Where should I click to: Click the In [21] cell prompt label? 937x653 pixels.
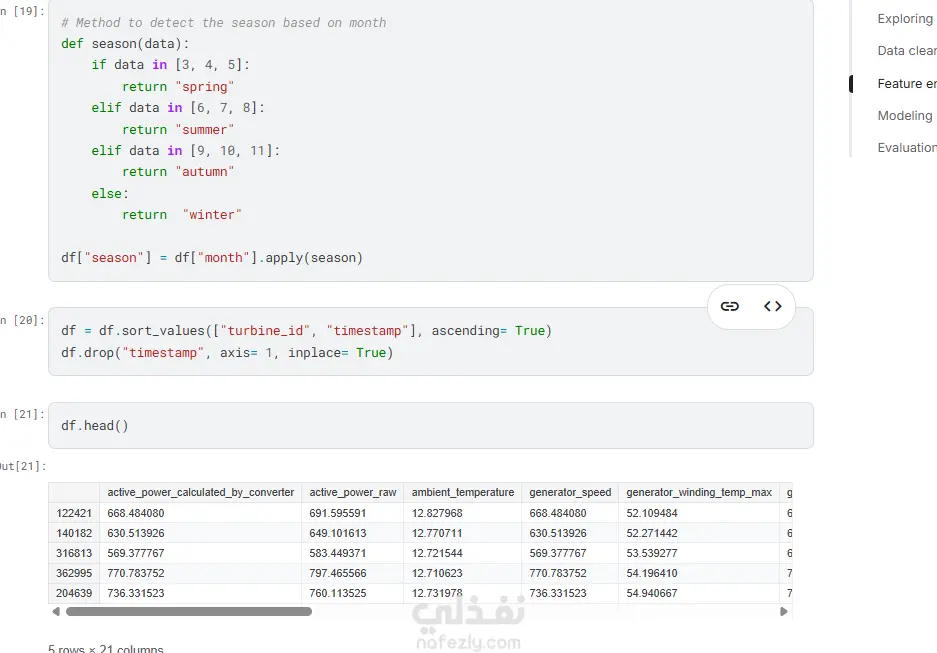click(22, 414)
